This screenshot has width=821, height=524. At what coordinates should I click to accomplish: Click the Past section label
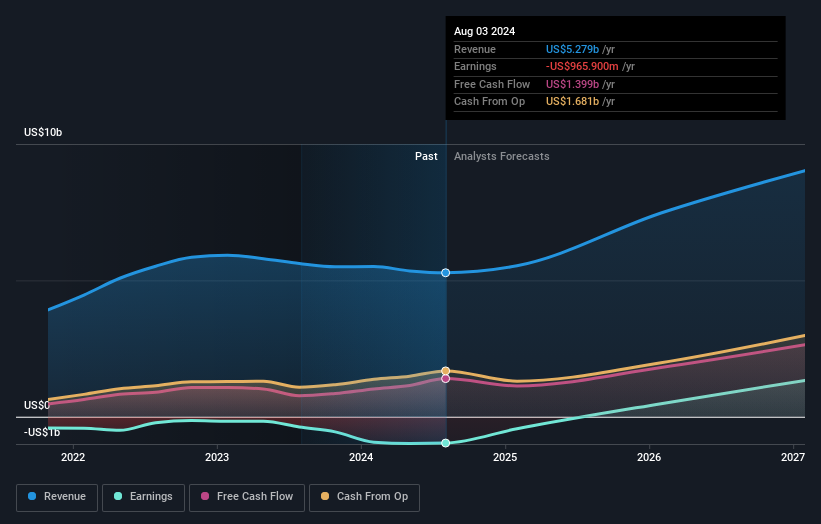426,156
